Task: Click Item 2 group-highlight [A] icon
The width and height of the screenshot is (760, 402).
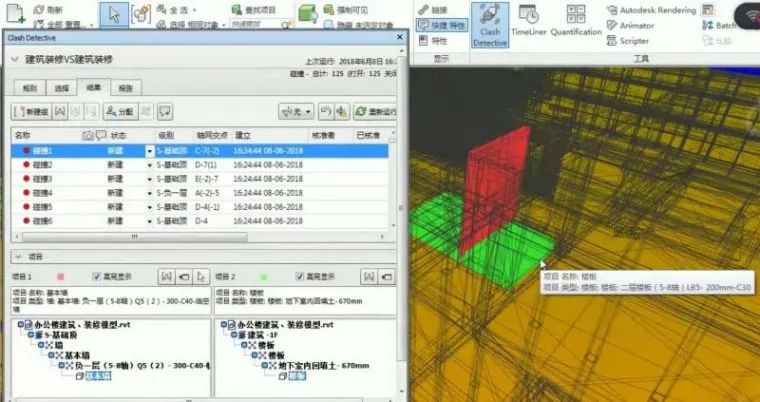Action: pyautogui.click(x=369, y=277)
